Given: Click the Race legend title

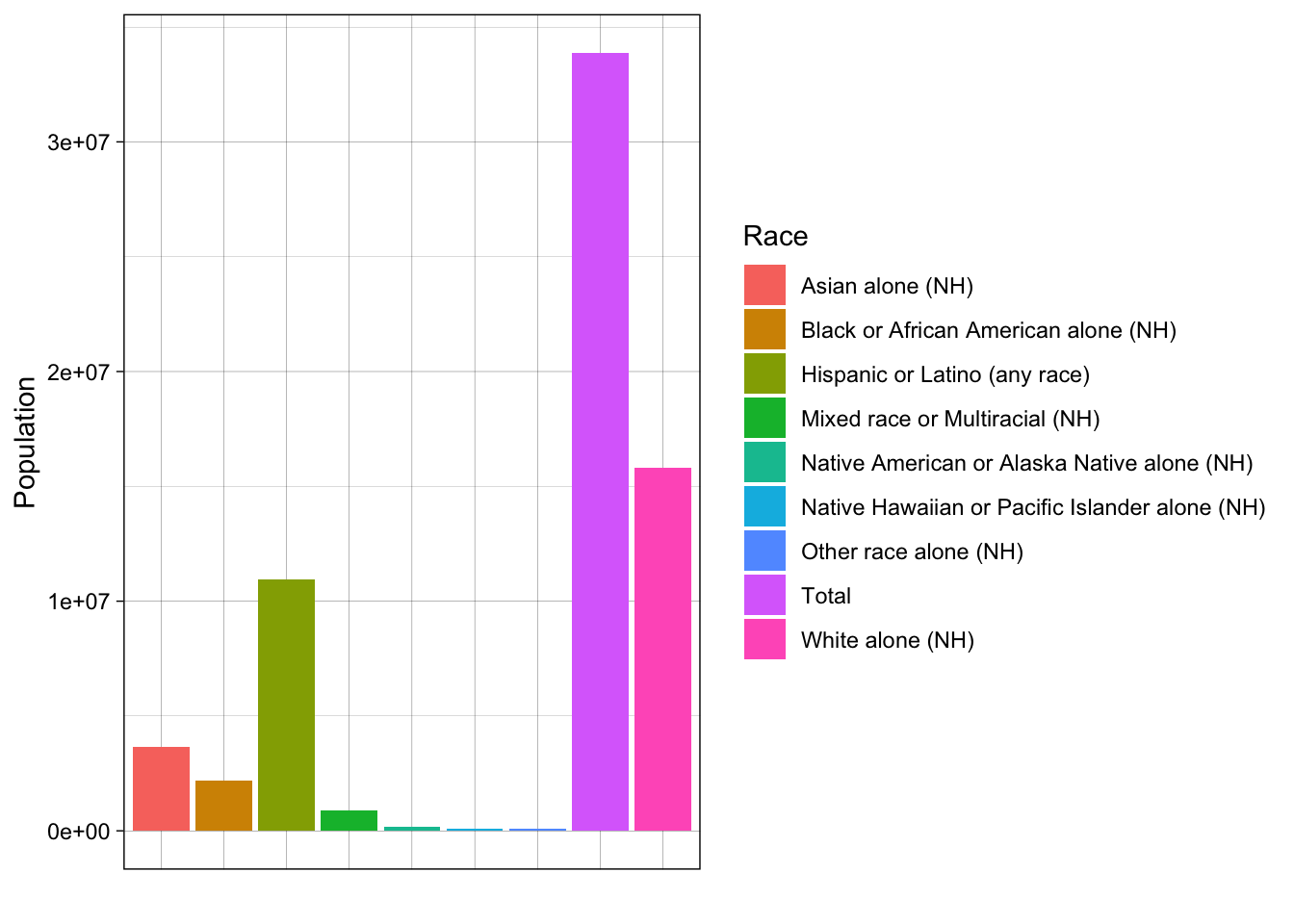Looking at the screenshot, I should (x=775, y=236).
